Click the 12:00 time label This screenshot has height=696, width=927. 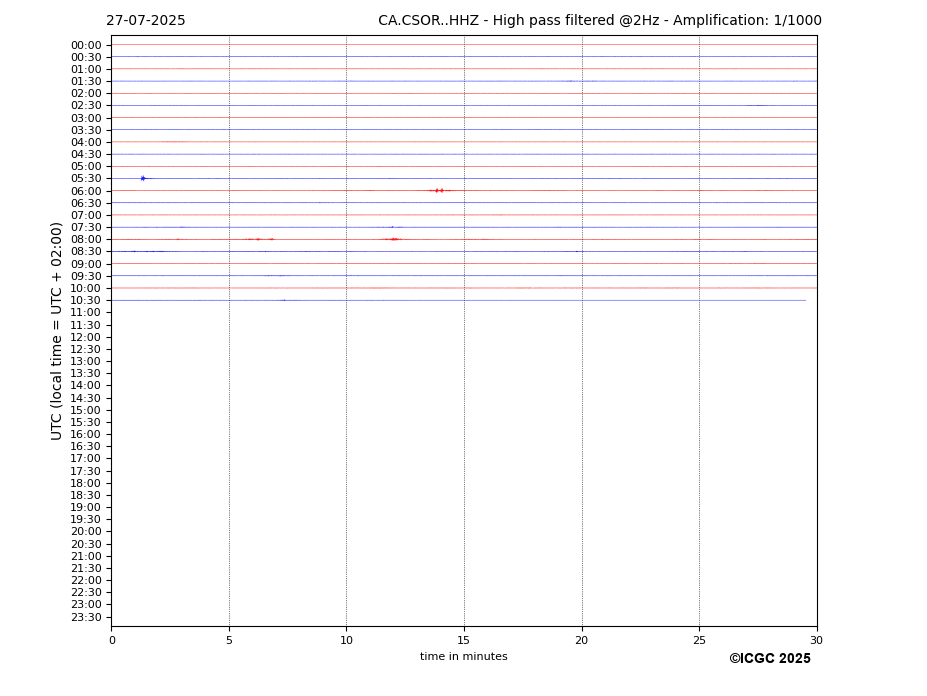(x=86, y=337)
